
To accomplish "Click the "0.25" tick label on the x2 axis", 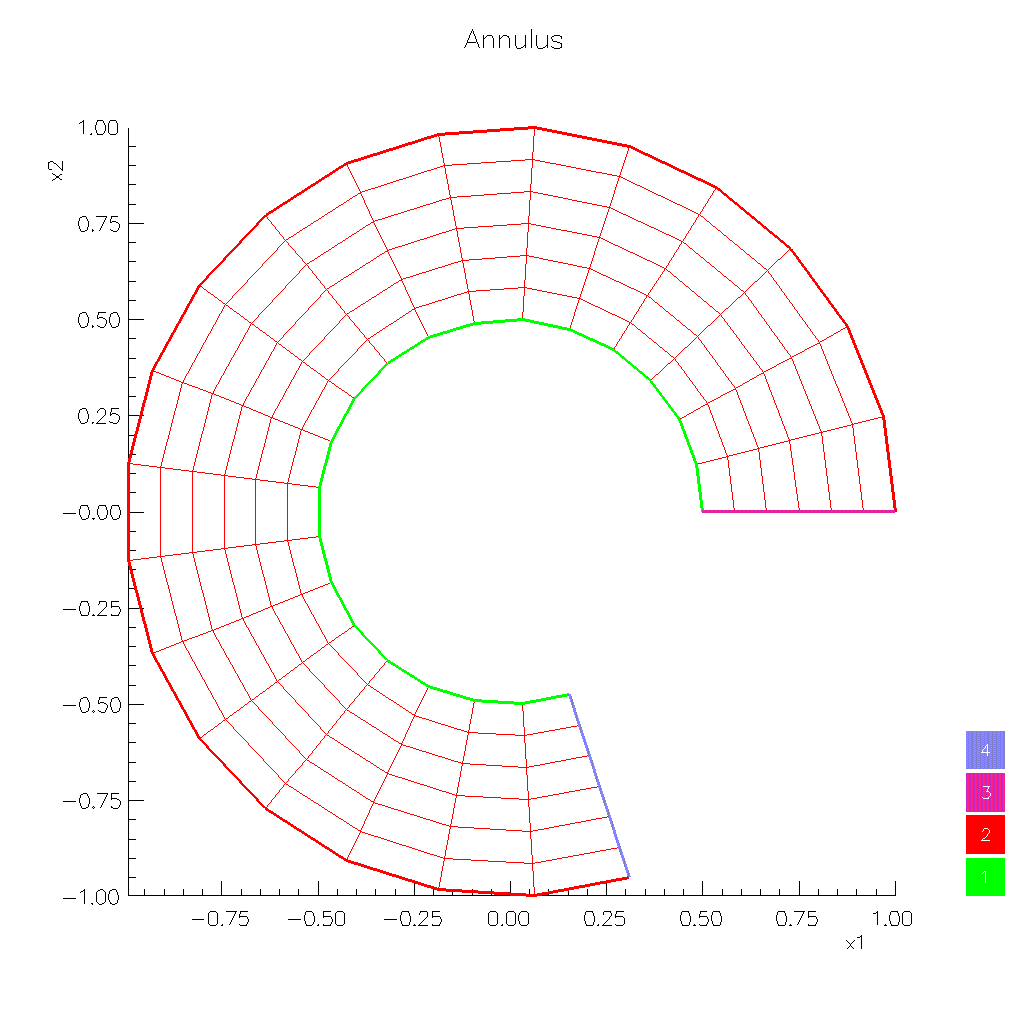I will 99,416.
